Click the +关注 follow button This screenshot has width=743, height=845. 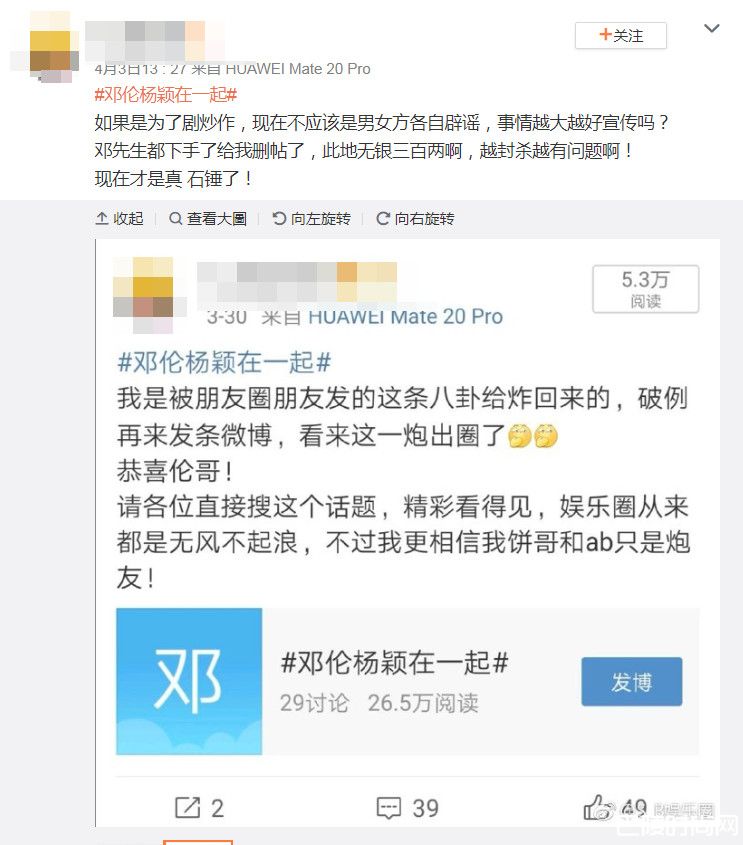point(621,36)
